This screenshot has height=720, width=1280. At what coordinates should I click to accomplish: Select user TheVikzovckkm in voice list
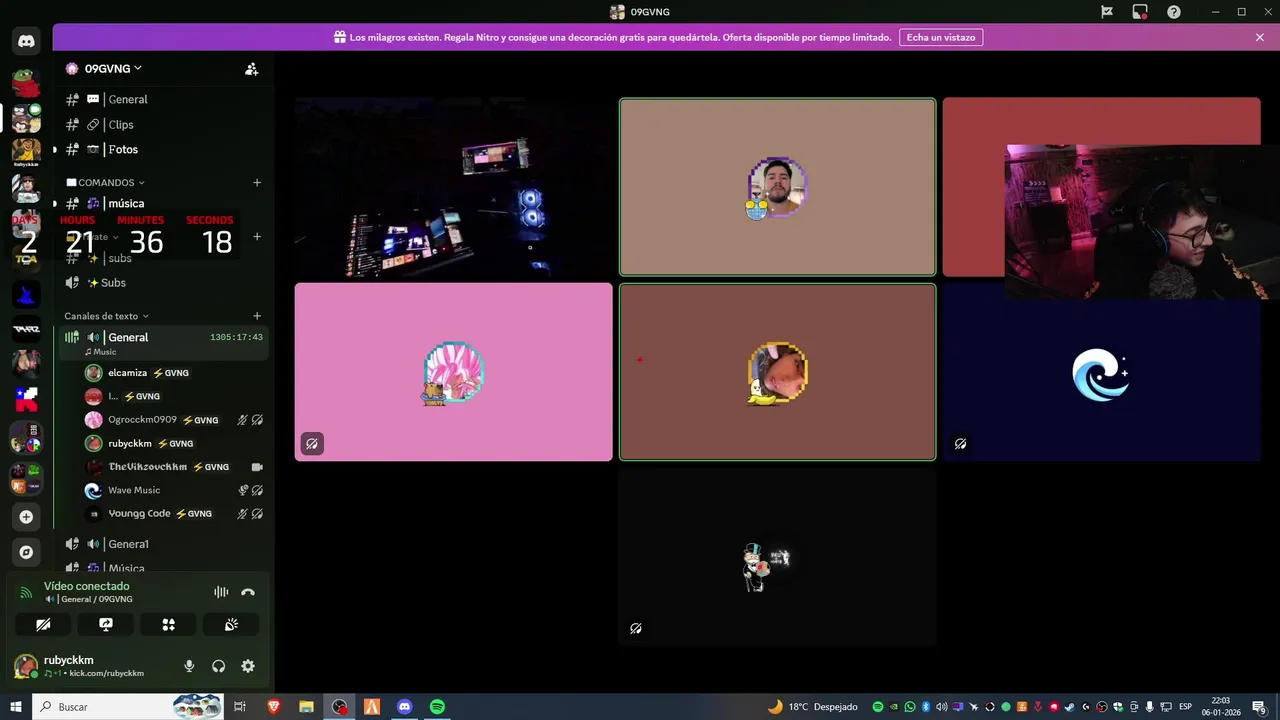174,467
